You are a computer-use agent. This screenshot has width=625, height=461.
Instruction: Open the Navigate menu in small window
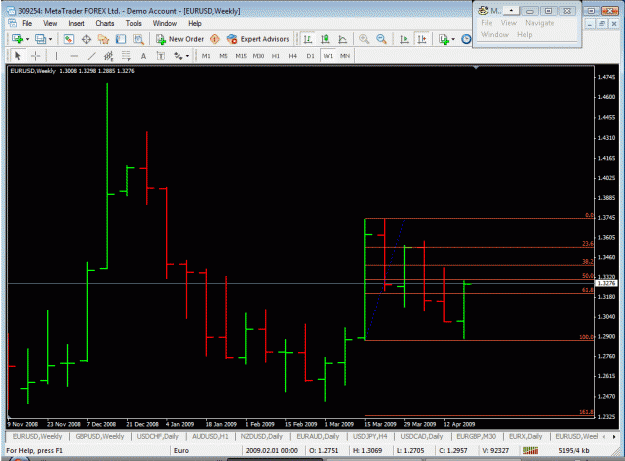coord(539,23)
